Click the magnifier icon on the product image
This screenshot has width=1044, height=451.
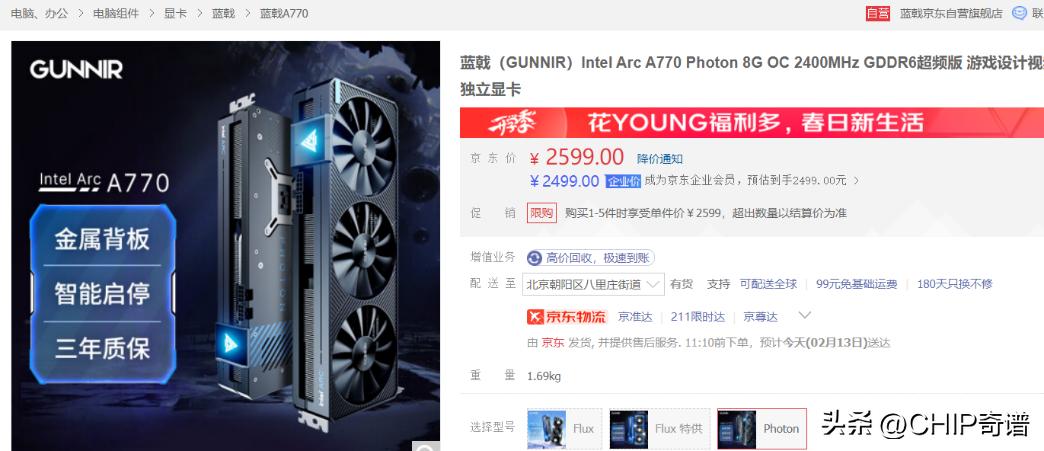click(x=425, y=446)
